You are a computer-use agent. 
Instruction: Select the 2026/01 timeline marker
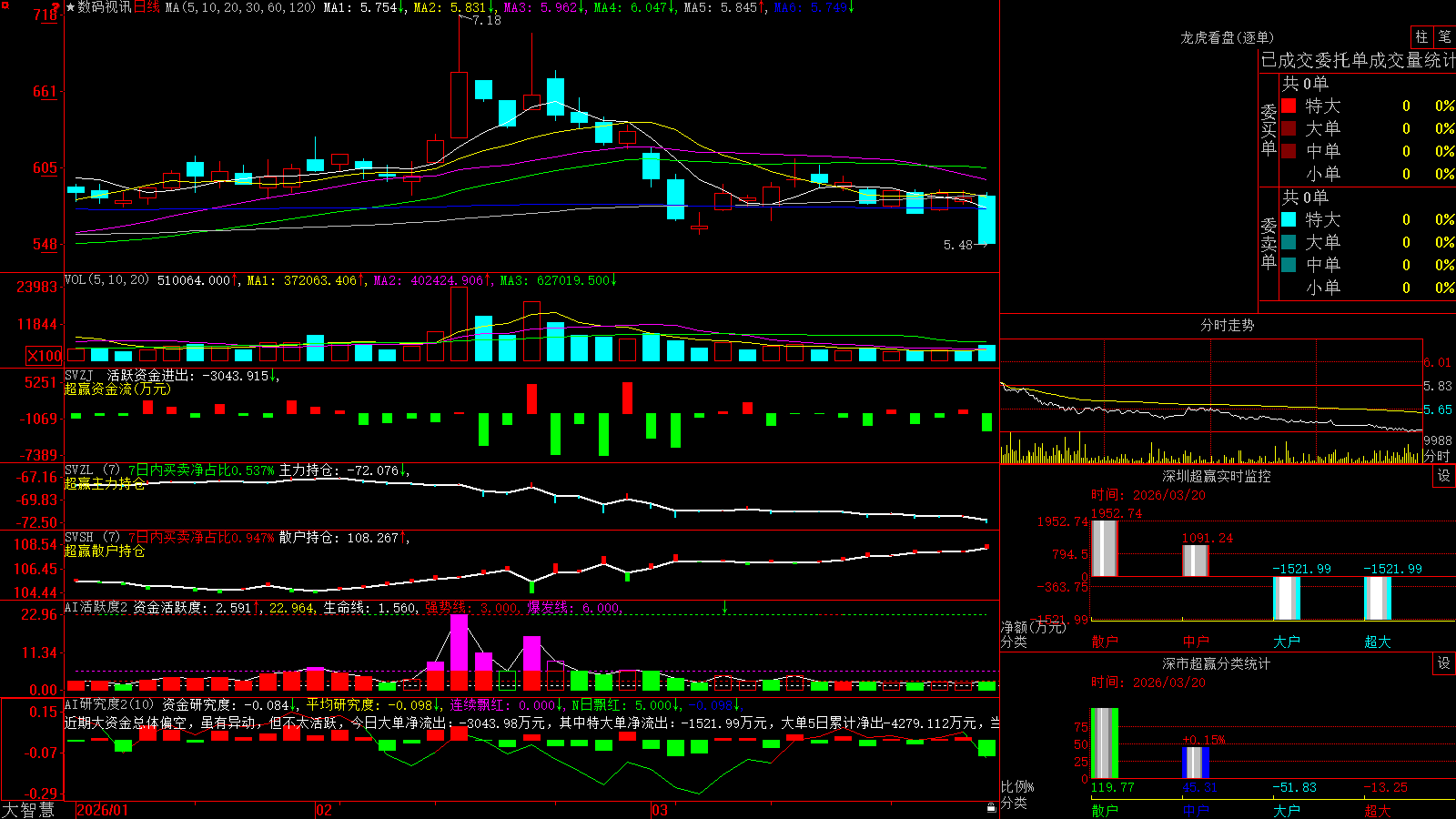coord(103,810)
